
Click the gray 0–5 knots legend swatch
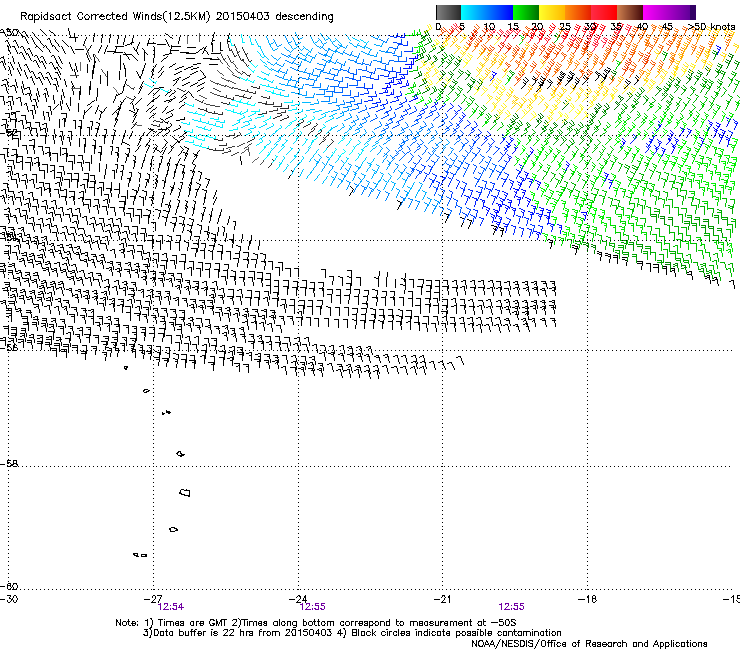tap(448, 12)
